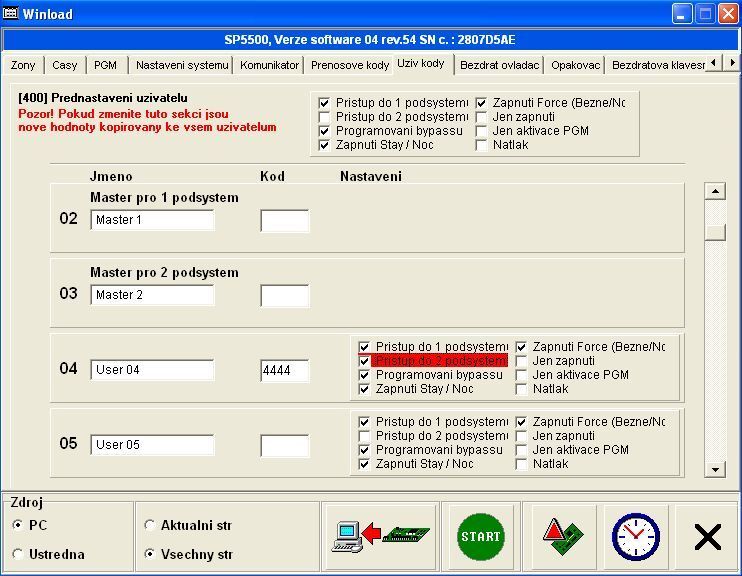This screenshot has width=742, height=576.
Task: Select Aktualni str radio option
Action: [150, 525]
